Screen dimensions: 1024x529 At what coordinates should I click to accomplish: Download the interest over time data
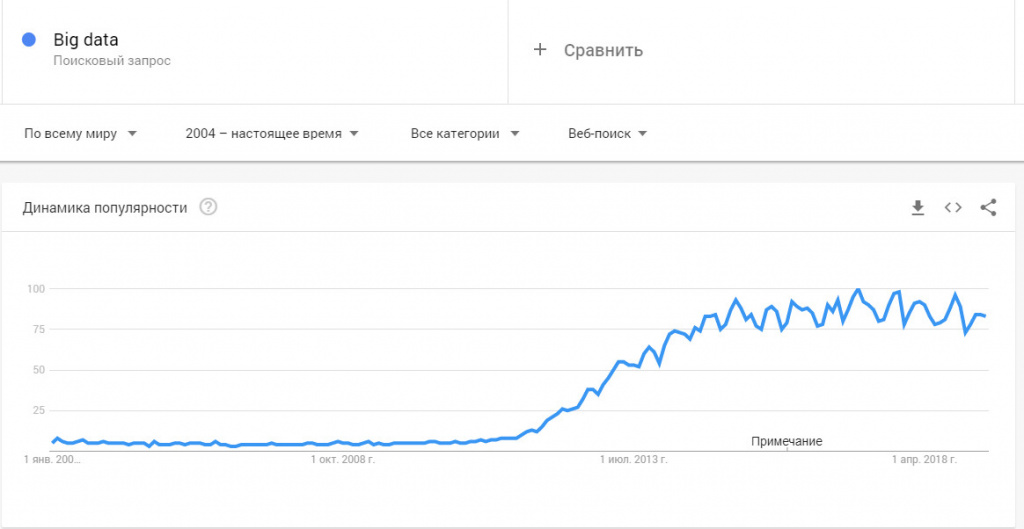point(918,208)
